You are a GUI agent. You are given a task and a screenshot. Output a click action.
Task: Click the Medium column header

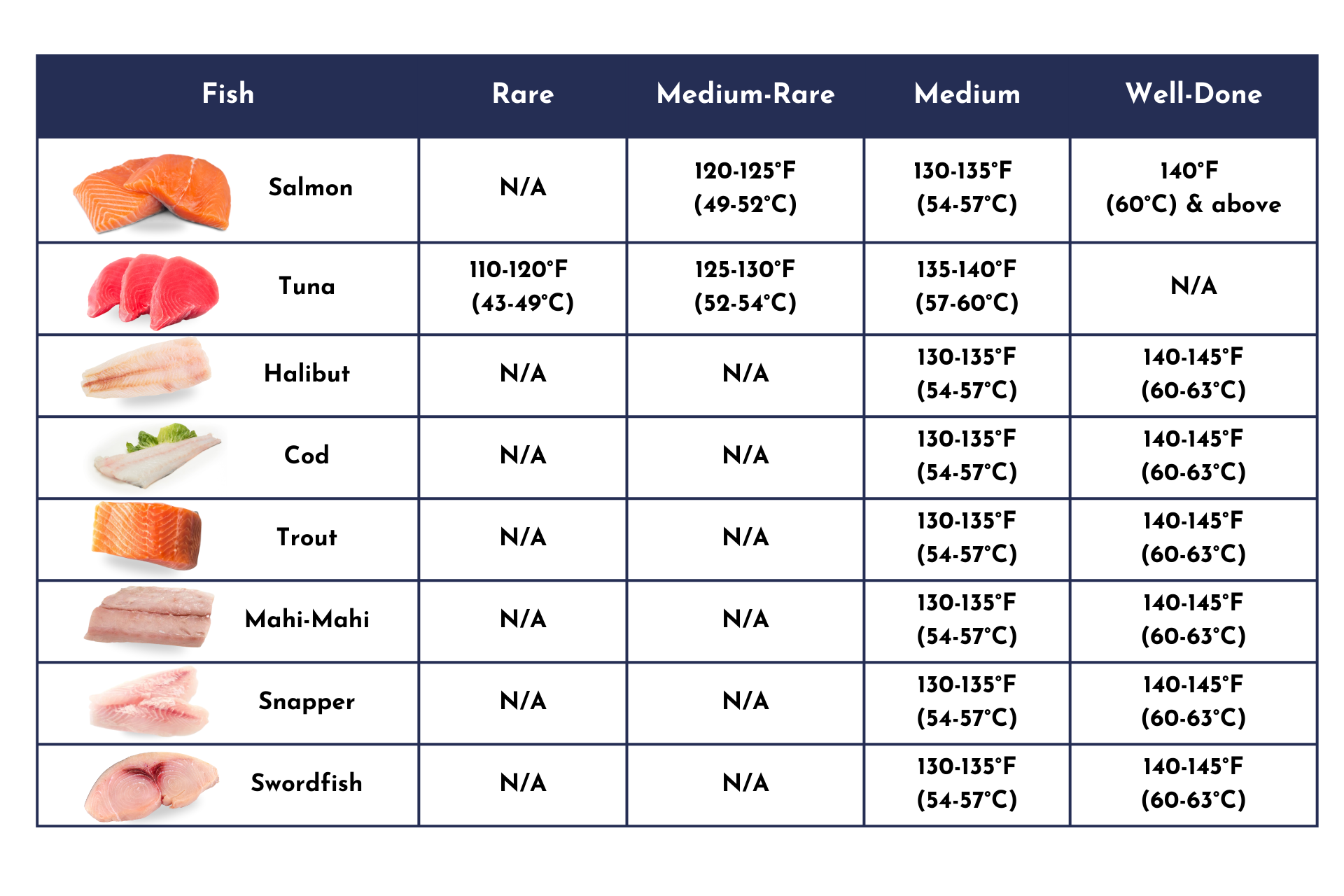click(x=967, y=94)
